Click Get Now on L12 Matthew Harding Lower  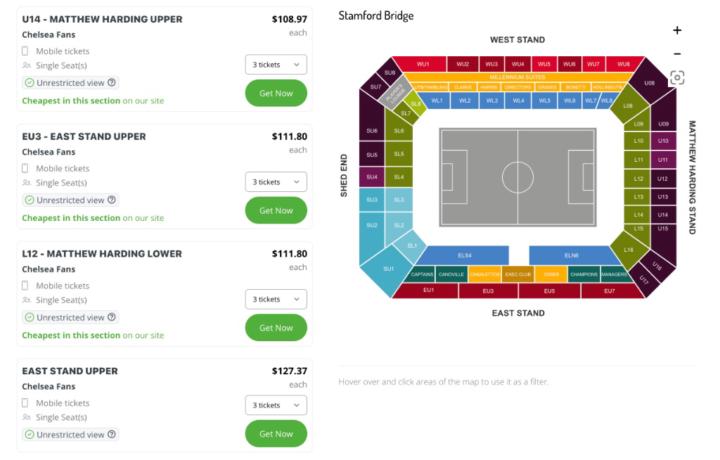tap(276, 328)
